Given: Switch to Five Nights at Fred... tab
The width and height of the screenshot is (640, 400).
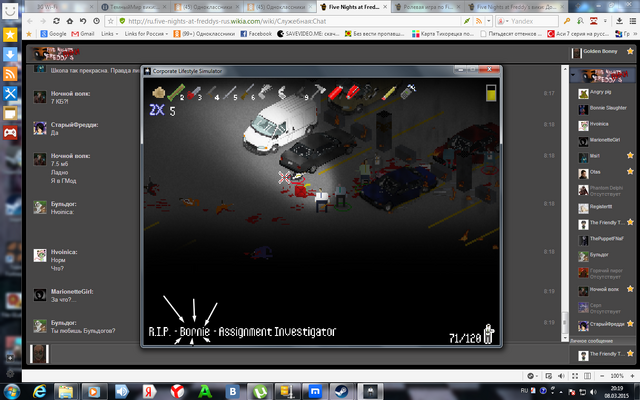Looking at the screenshot, I should [x=354, y=7].
